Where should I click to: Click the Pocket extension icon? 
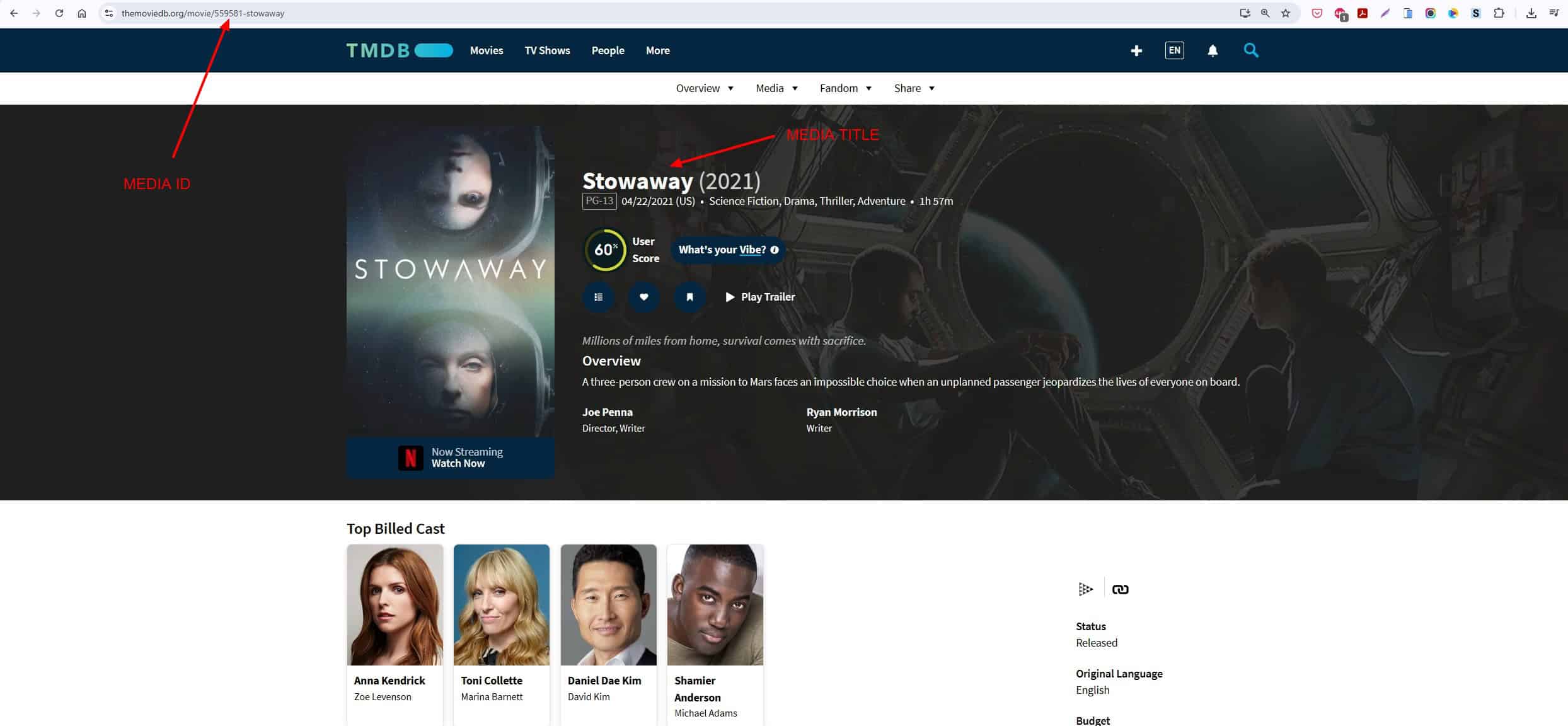tap(1317, 13)
